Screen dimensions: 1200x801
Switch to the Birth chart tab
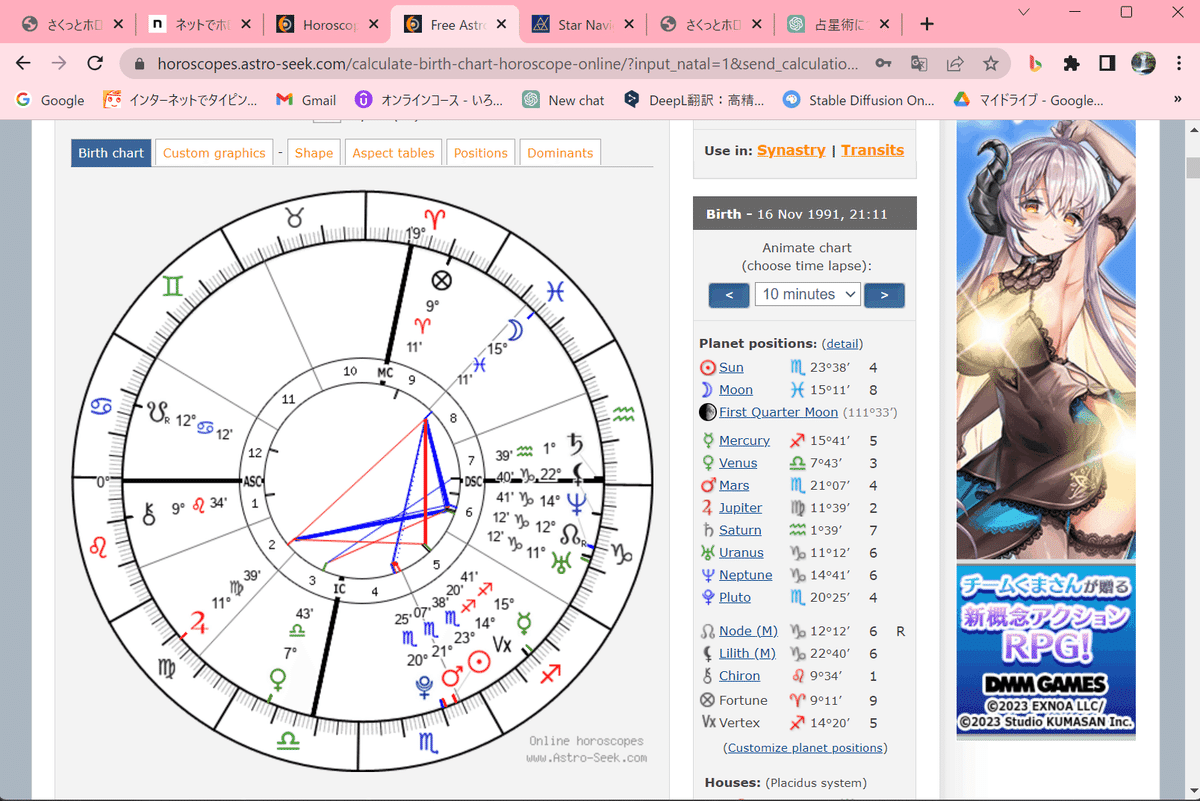click(x=111, y=153)
